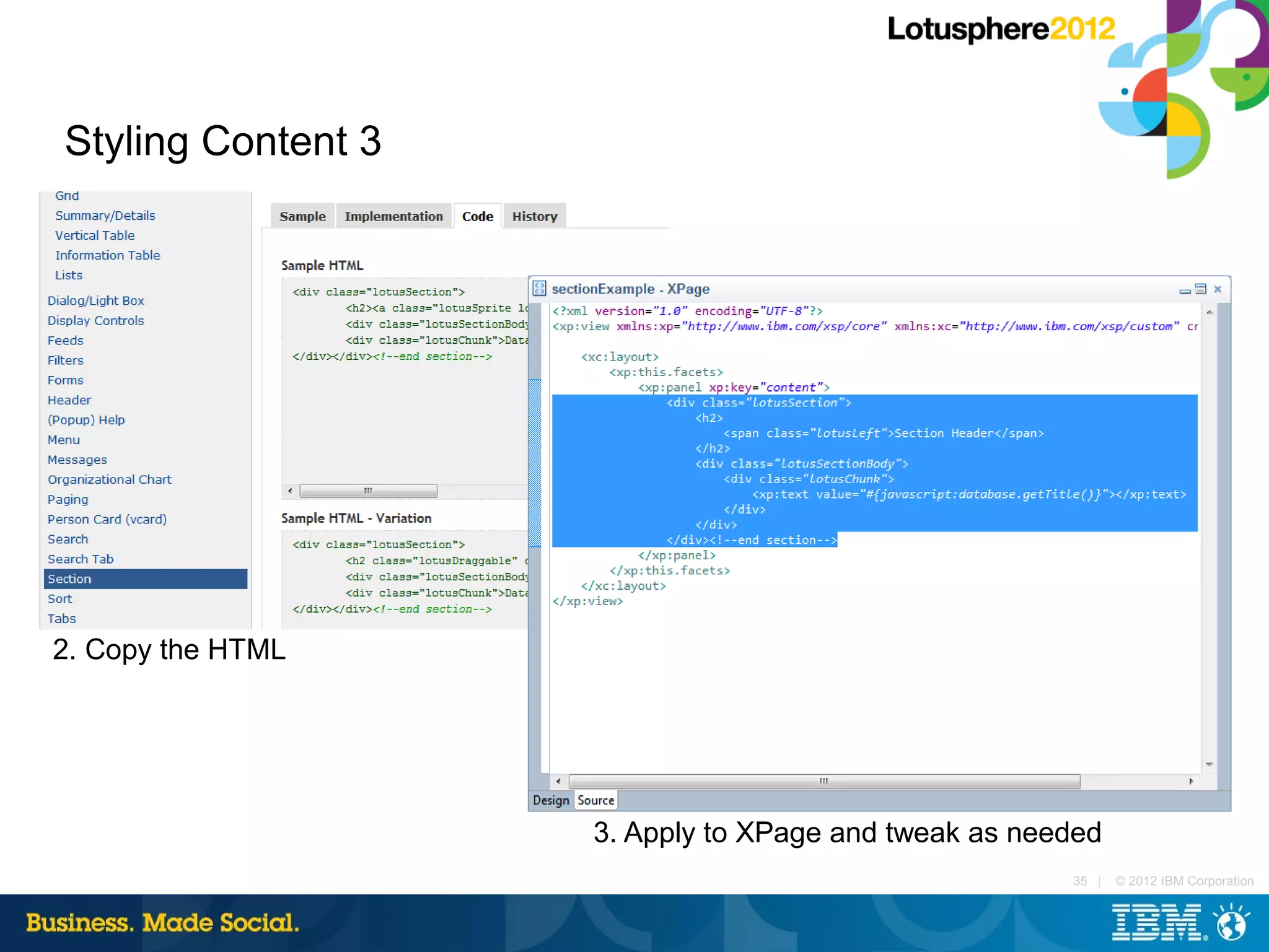Click the "Sample HTML" heading
Screen dimensions: 1269x952
point(322,265)
